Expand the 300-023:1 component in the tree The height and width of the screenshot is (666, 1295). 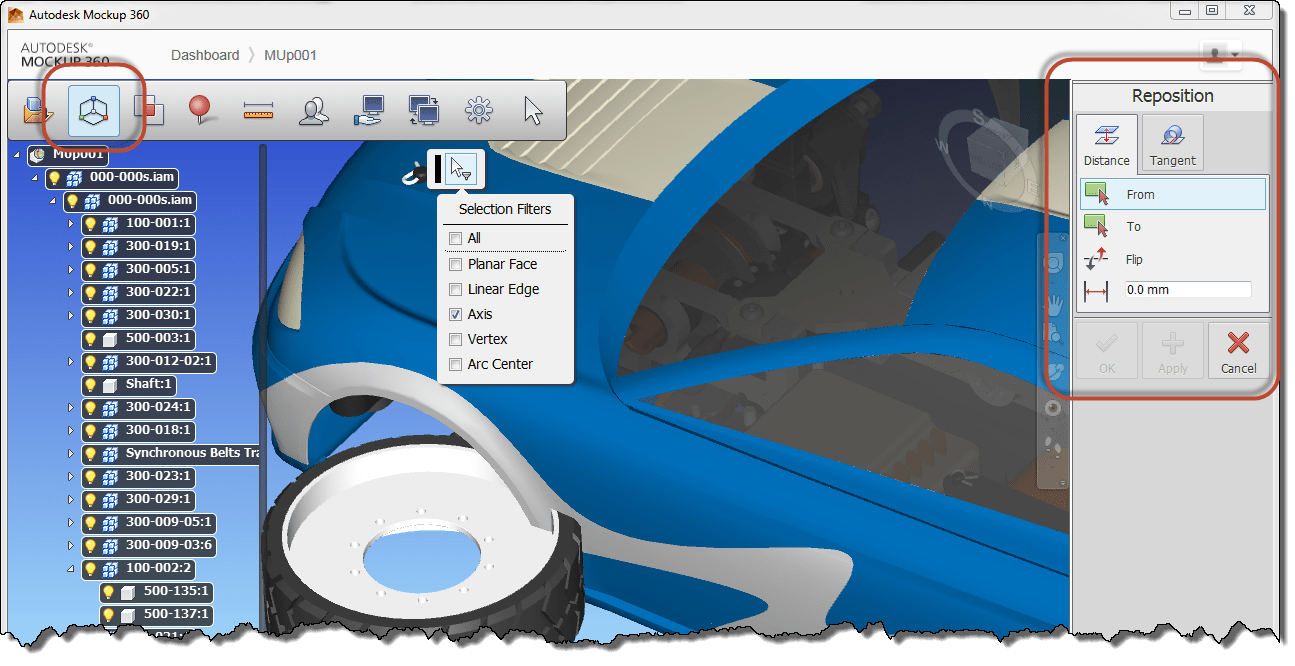pos(70,476)
